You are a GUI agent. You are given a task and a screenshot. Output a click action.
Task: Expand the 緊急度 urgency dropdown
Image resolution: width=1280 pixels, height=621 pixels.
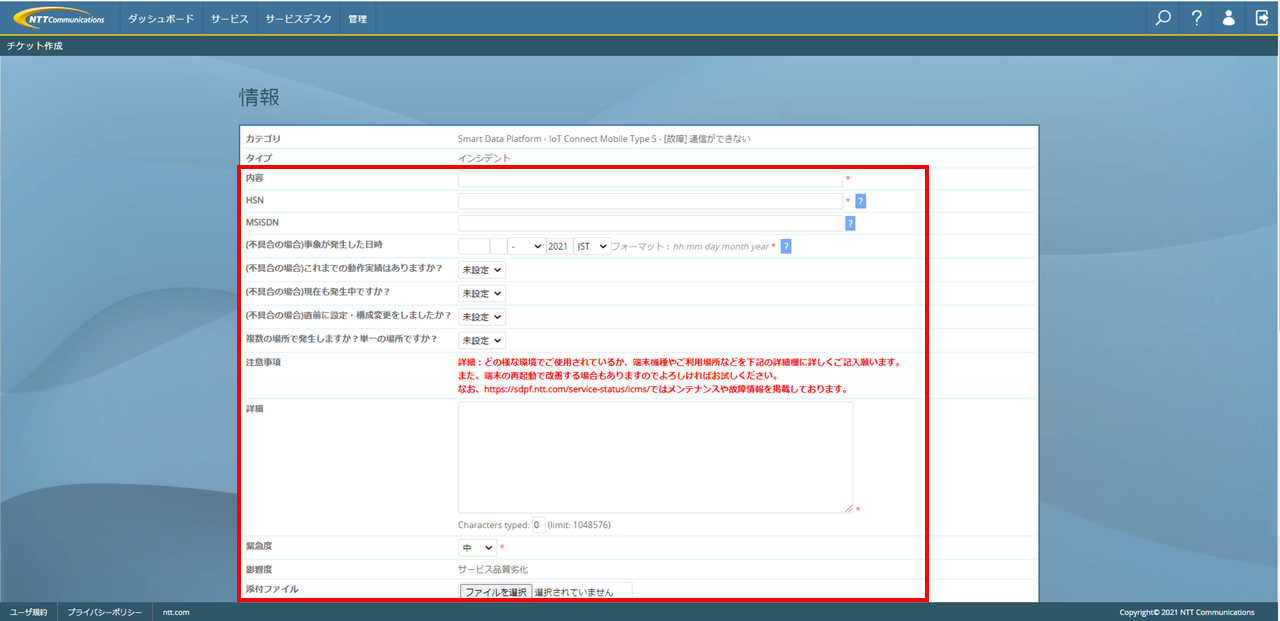tap(478, 548)
